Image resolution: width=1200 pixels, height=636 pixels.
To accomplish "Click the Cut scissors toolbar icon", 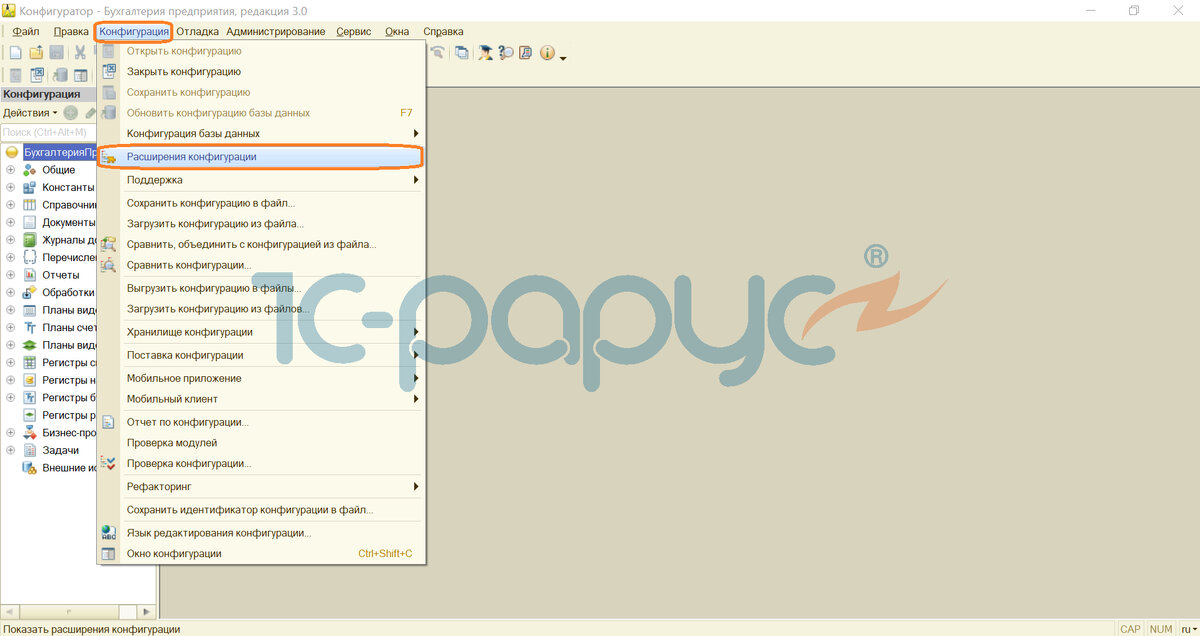I will 79,52.
